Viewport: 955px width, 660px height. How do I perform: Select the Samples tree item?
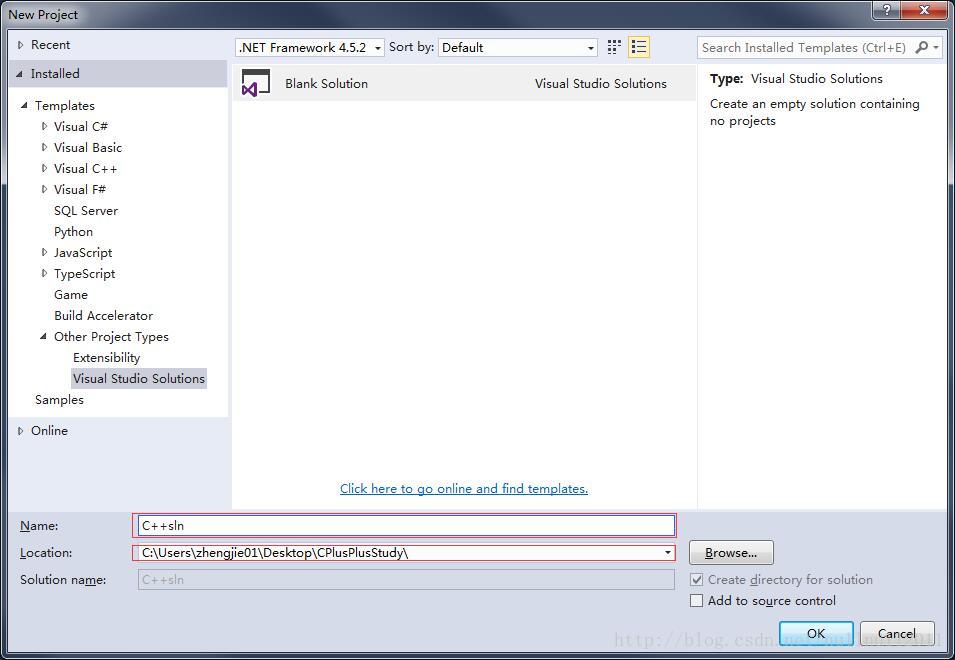click(59, 399)
